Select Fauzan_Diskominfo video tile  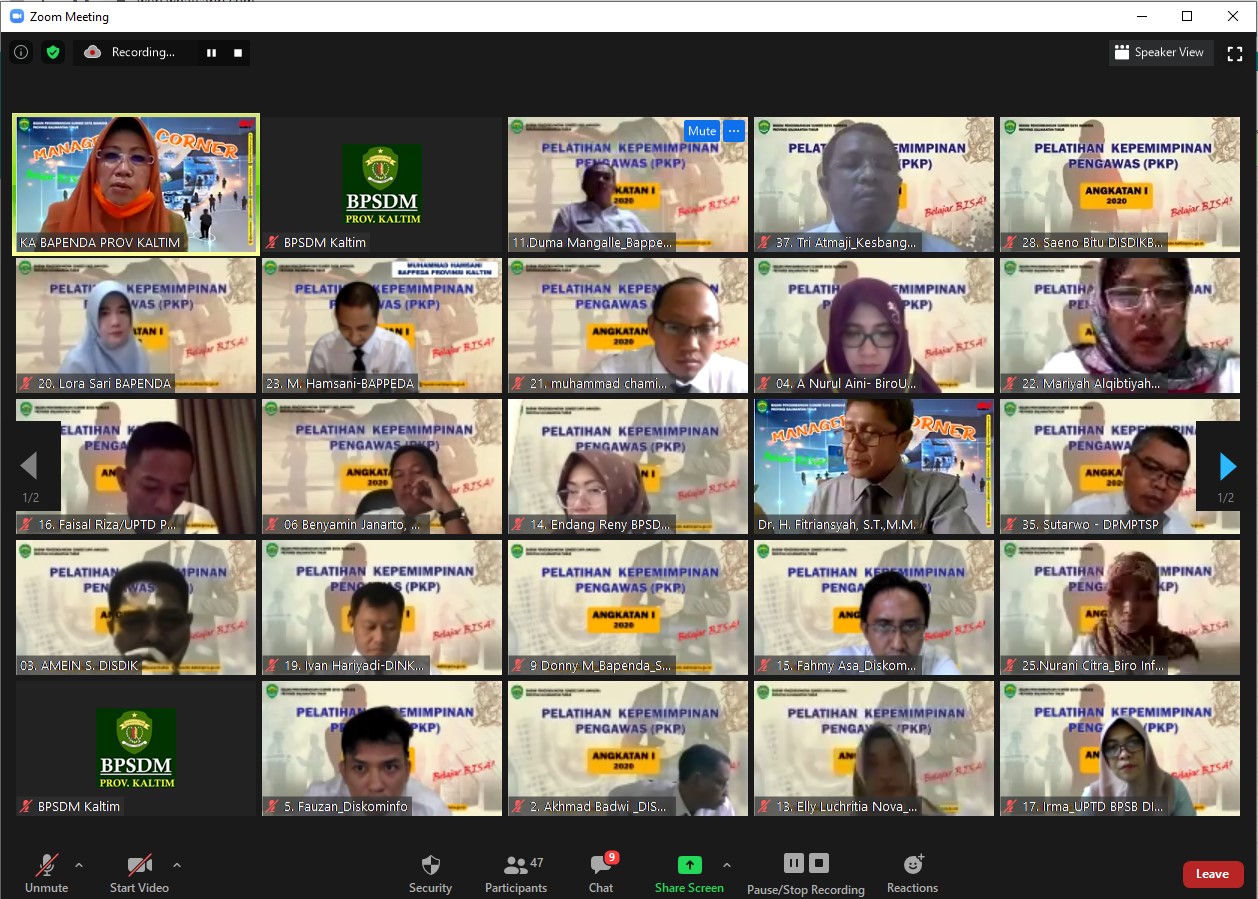click(x=382, y=748)
